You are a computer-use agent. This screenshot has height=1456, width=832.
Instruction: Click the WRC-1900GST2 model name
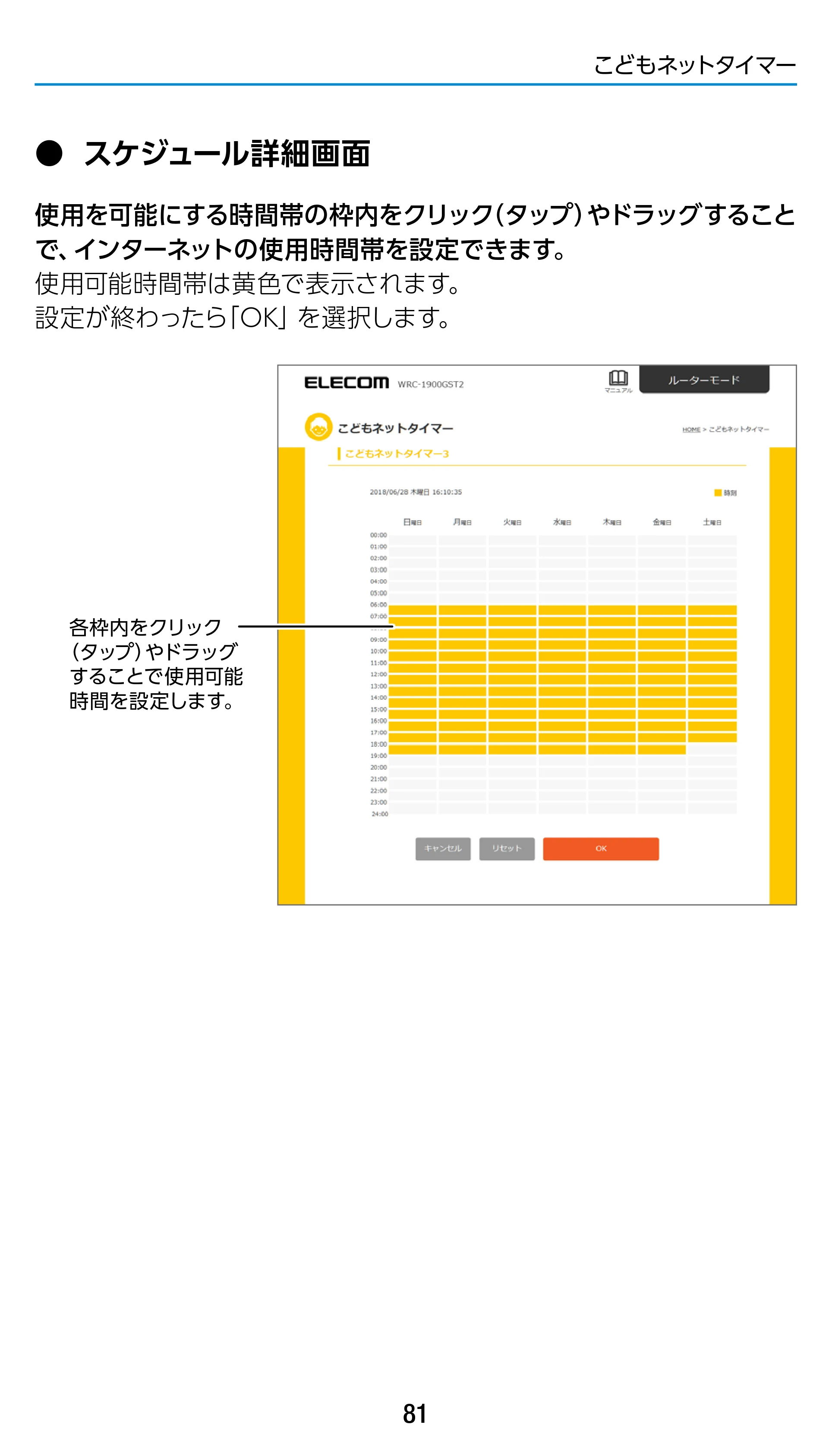(x=430, y=385)
